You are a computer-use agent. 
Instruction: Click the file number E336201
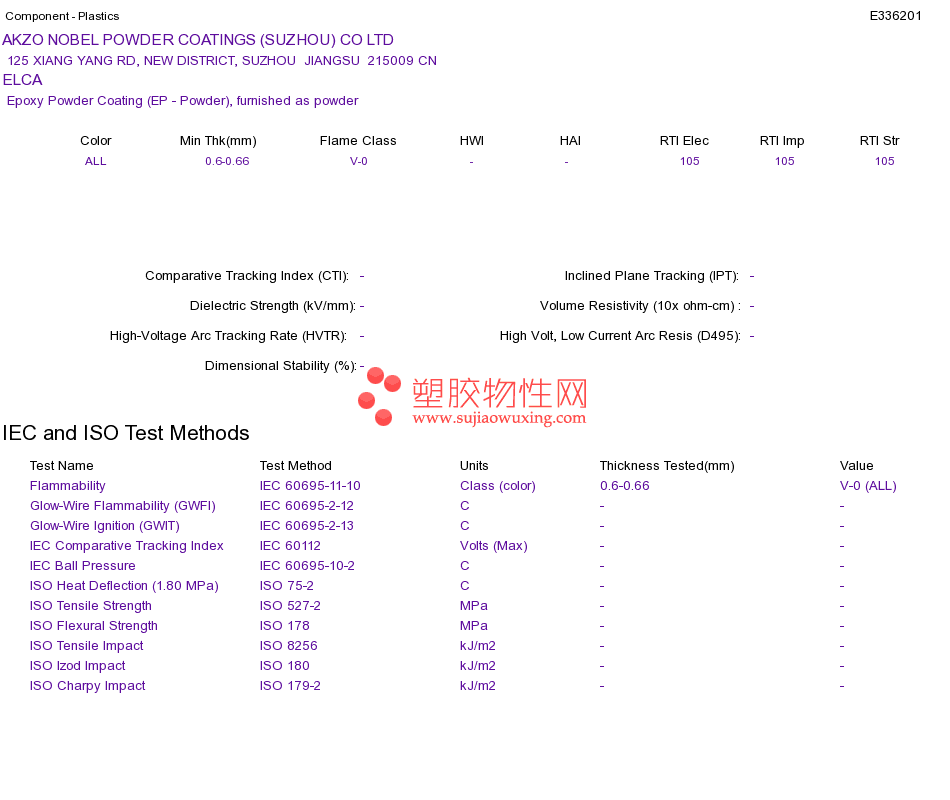895,16
